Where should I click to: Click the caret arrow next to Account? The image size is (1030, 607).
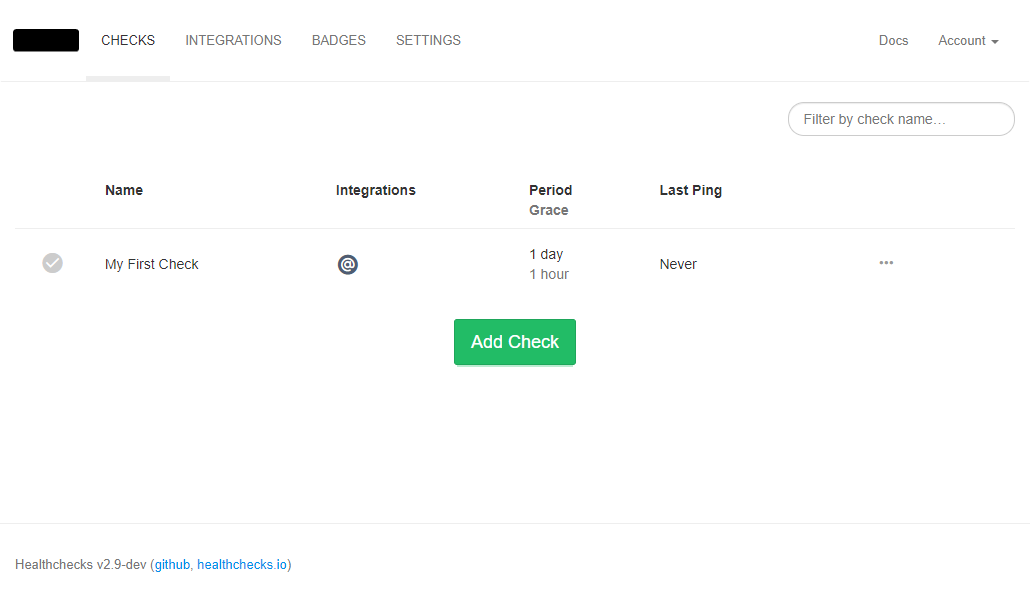(x=996, y=41)
